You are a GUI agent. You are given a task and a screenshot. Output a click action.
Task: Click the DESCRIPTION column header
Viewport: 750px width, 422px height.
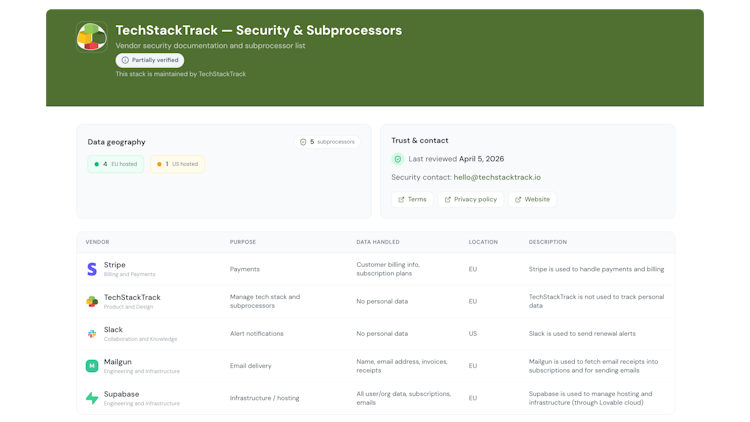tap(548, 242)
